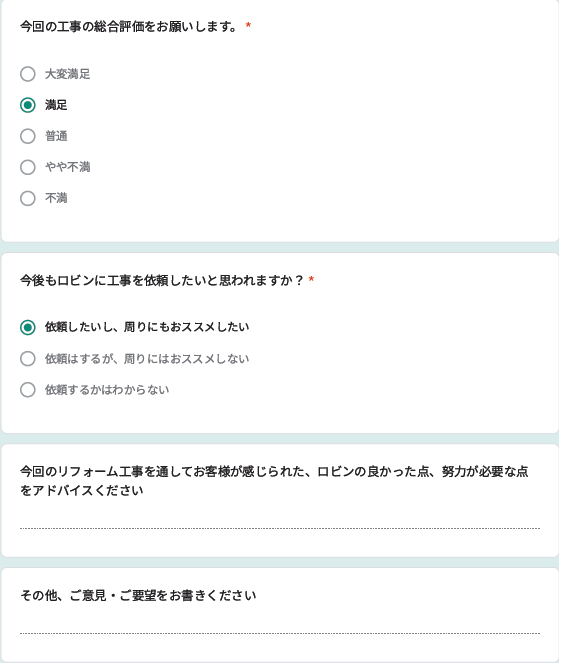Select the やや不満 radio button
Viewport: 563px width, 663px height.
coord(28,167)
